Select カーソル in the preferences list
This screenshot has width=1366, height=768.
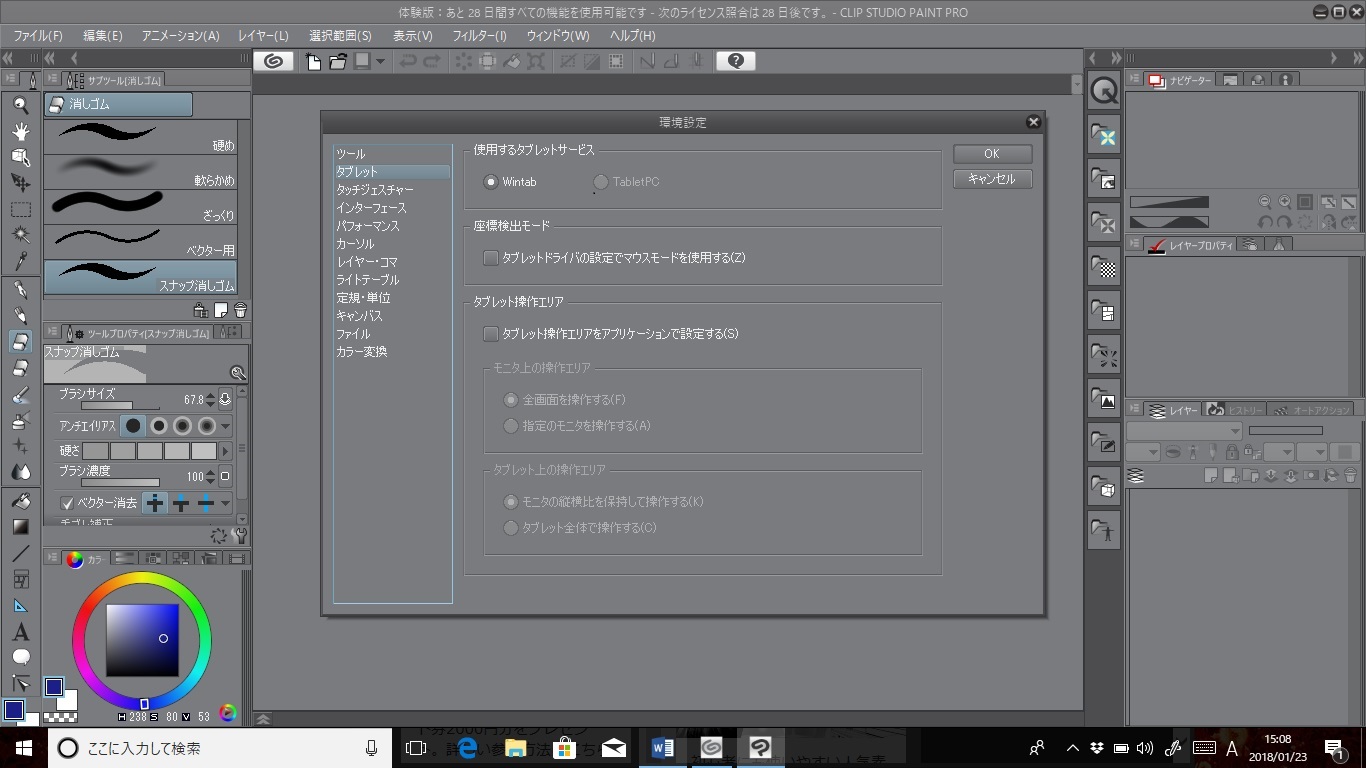point(355,244)
